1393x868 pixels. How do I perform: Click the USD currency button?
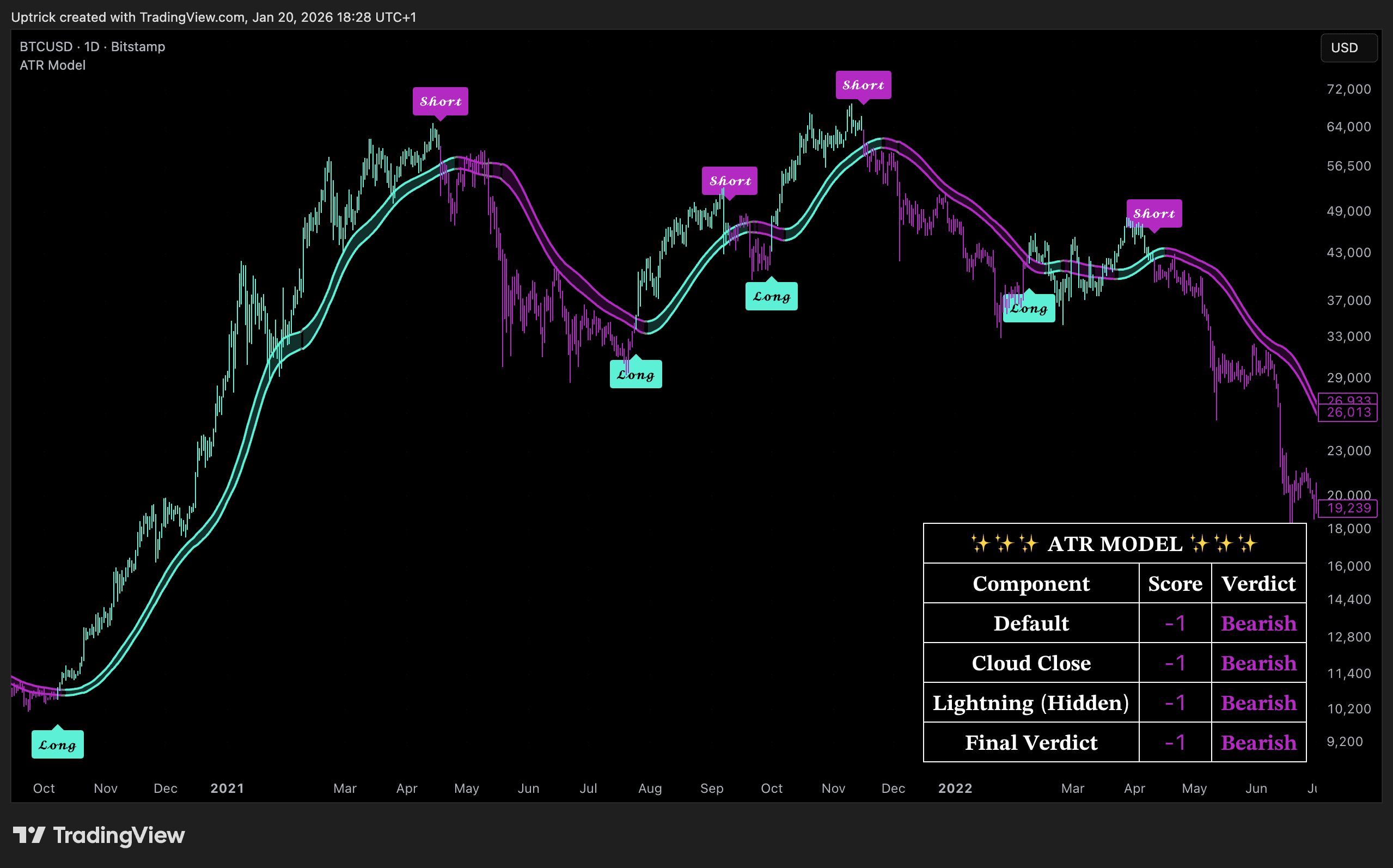(x=1348, y=48)
